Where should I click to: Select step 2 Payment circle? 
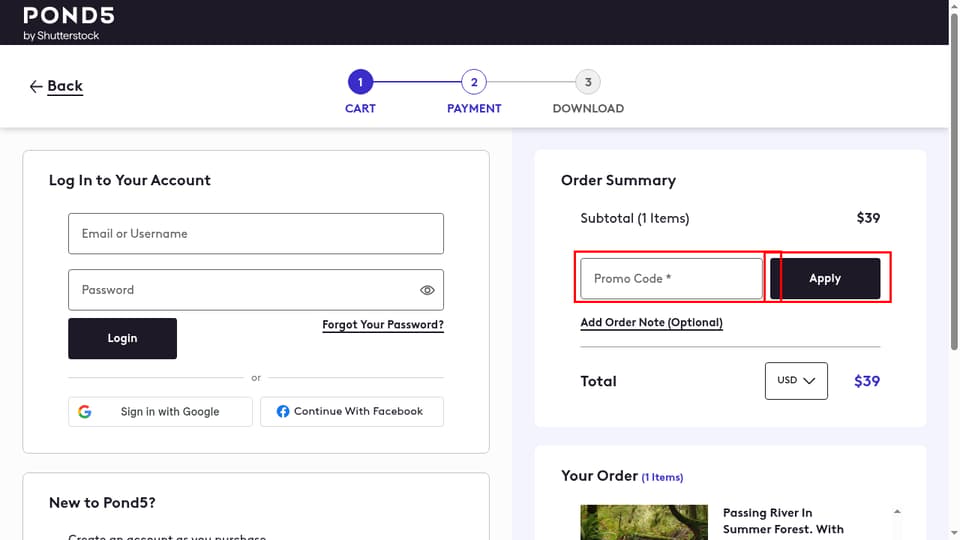point(474,82)
